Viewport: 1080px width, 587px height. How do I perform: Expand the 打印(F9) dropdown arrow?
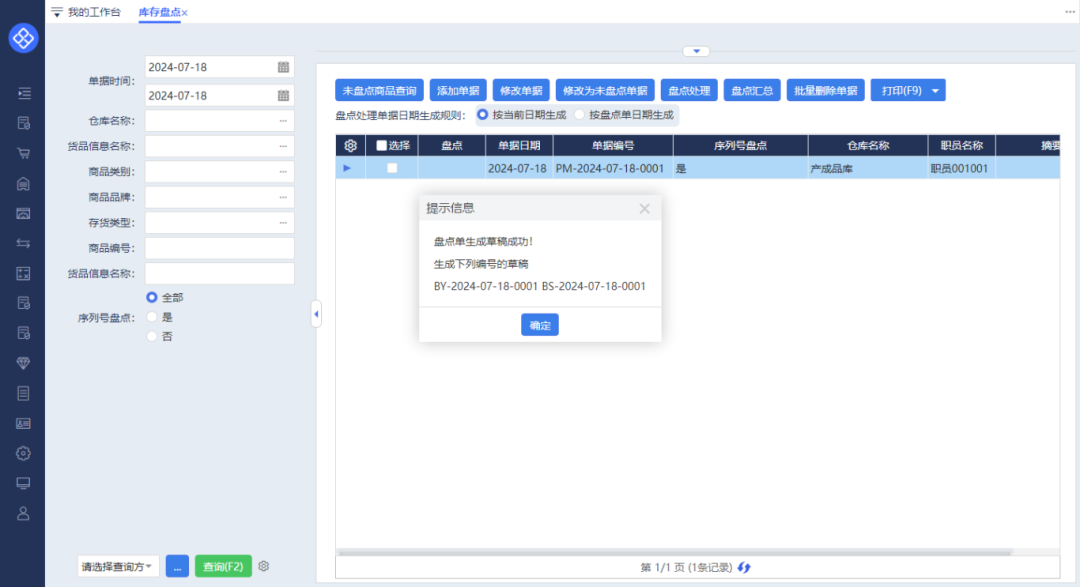click(935, 91)
